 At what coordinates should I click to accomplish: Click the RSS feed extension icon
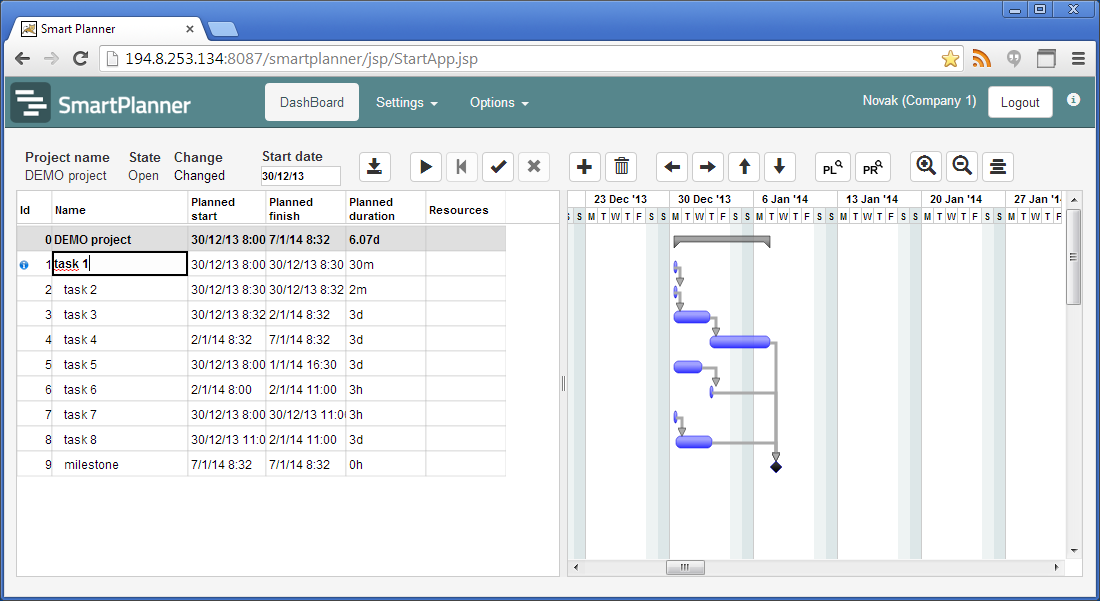click(x=982, y=59)
